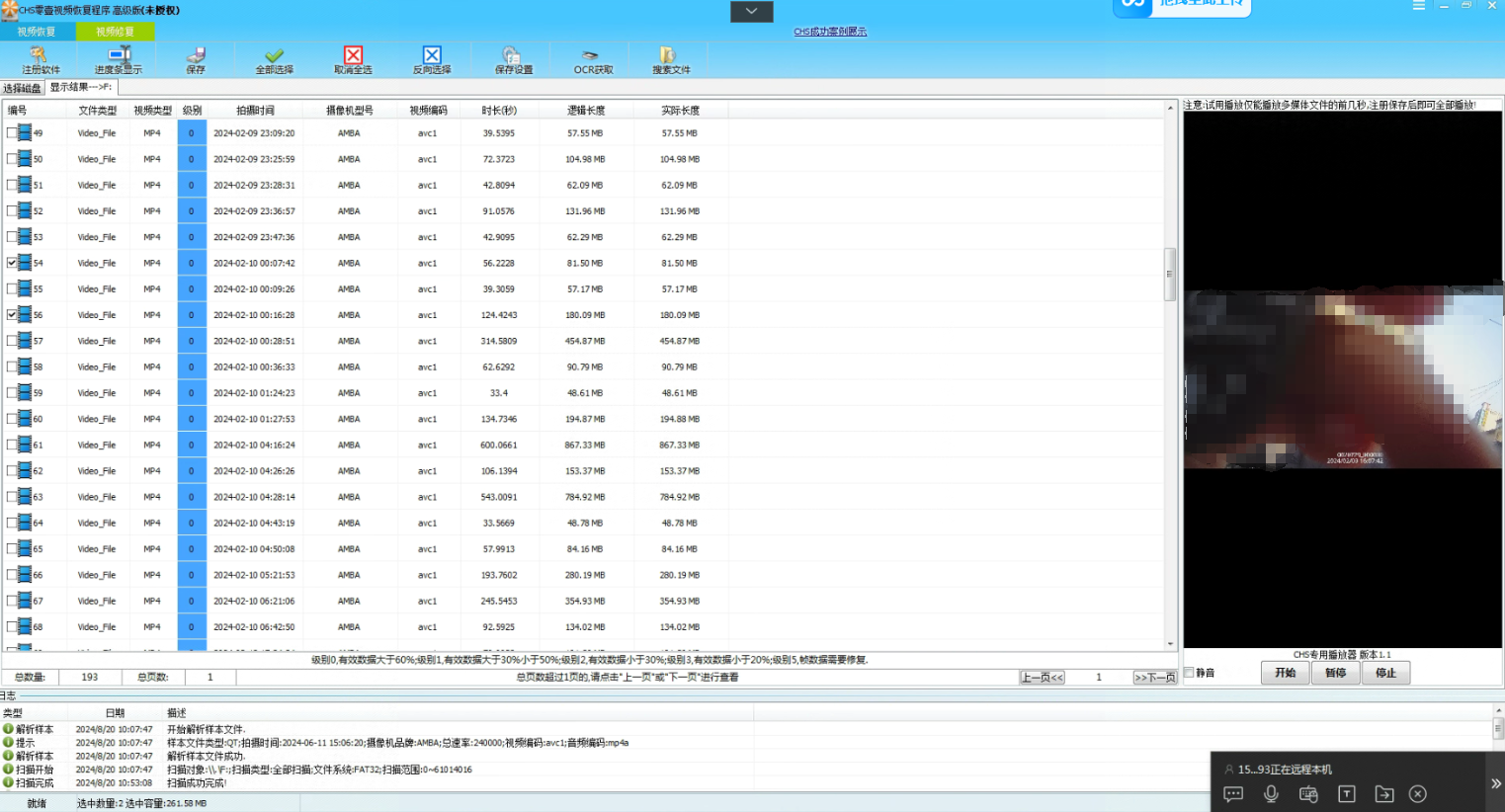Uncheck the box for row 56

tap(12, 314)
